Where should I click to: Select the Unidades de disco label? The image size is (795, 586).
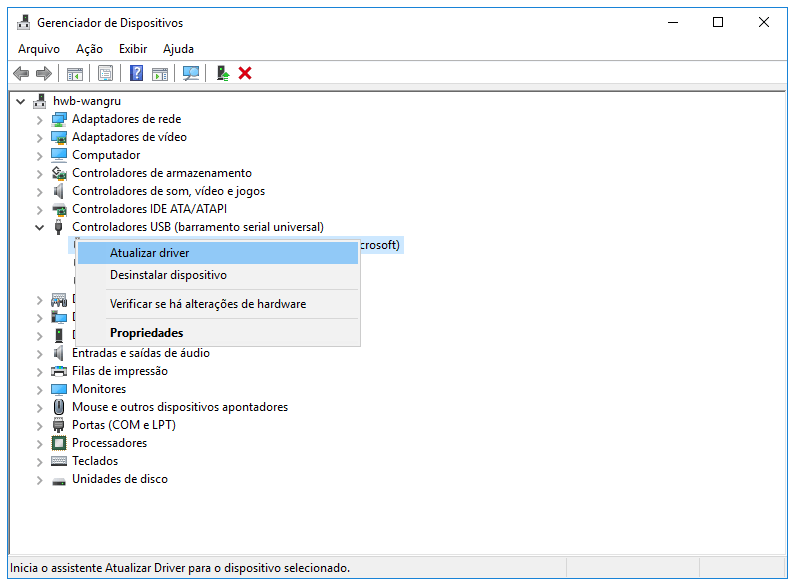120,479
